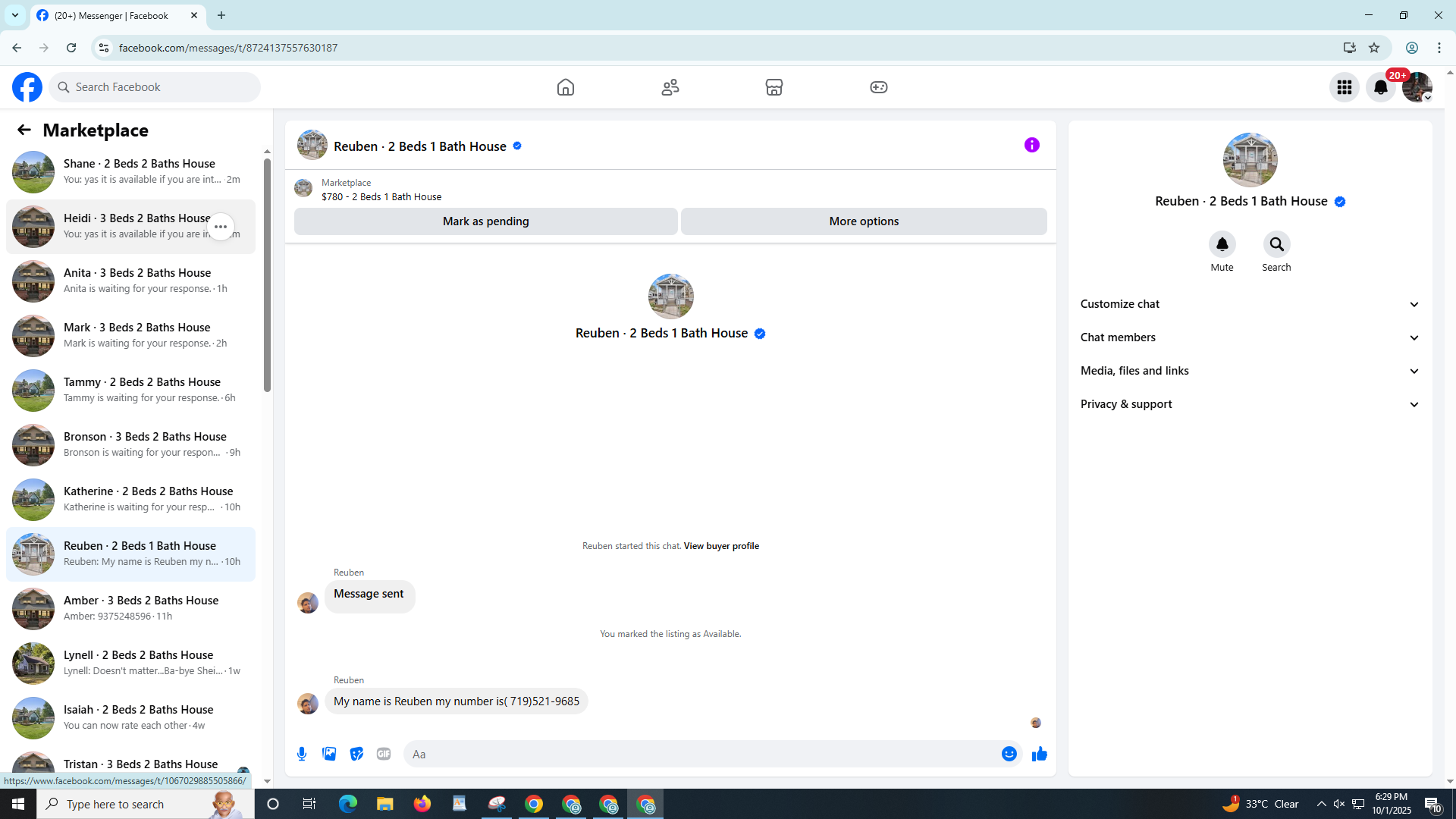Open a new browser tab

pos(221,15)
